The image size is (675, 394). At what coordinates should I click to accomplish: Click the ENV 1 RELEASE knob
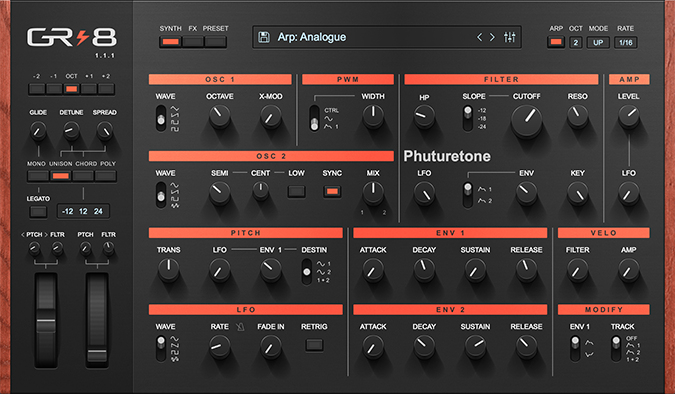526,270
